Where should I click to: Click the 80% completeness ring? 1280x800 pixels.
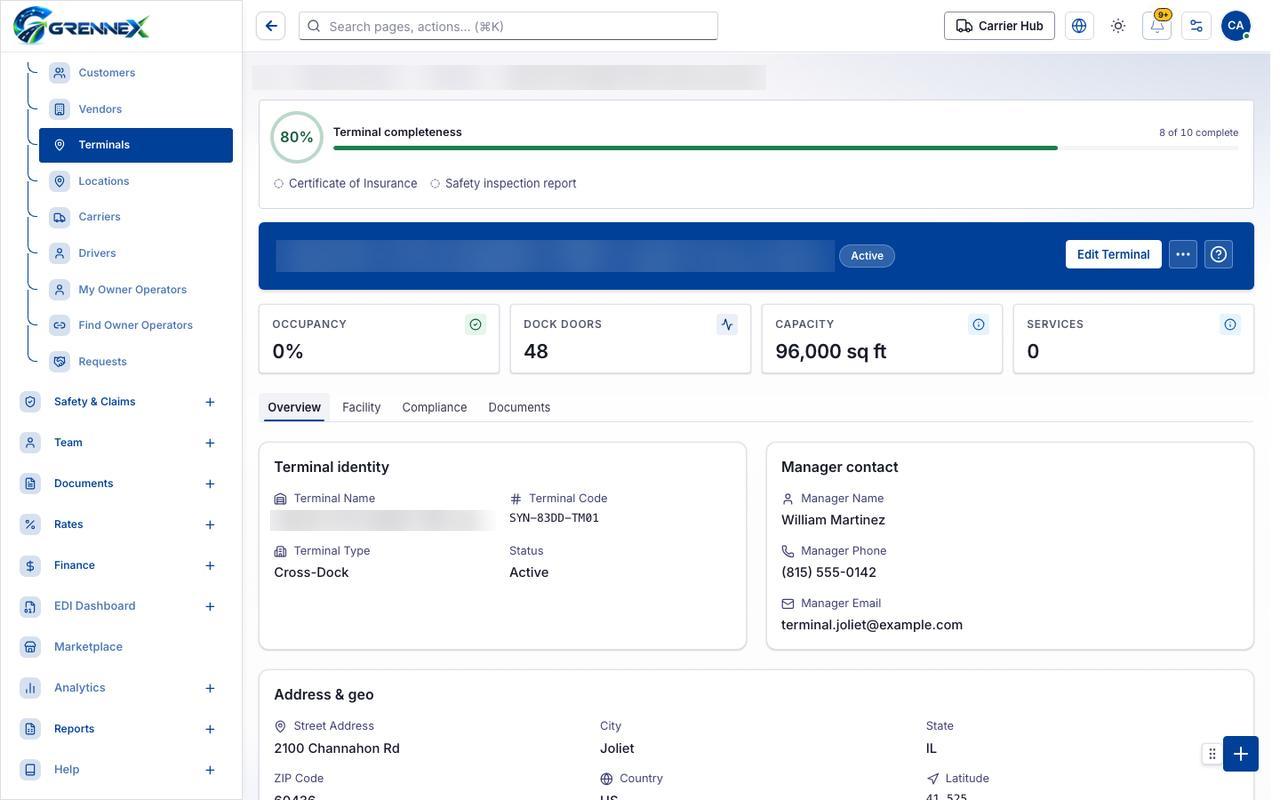pyautogui.click(x=297, y=137)
